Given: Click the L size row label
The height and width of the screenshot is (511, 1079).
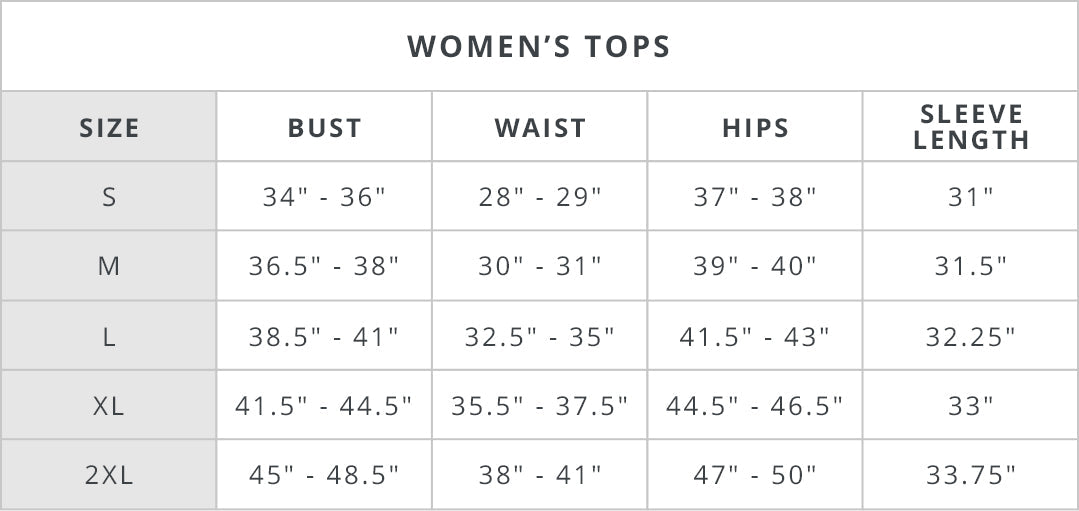Looking at the screenshot, I should tap(109, 337).
